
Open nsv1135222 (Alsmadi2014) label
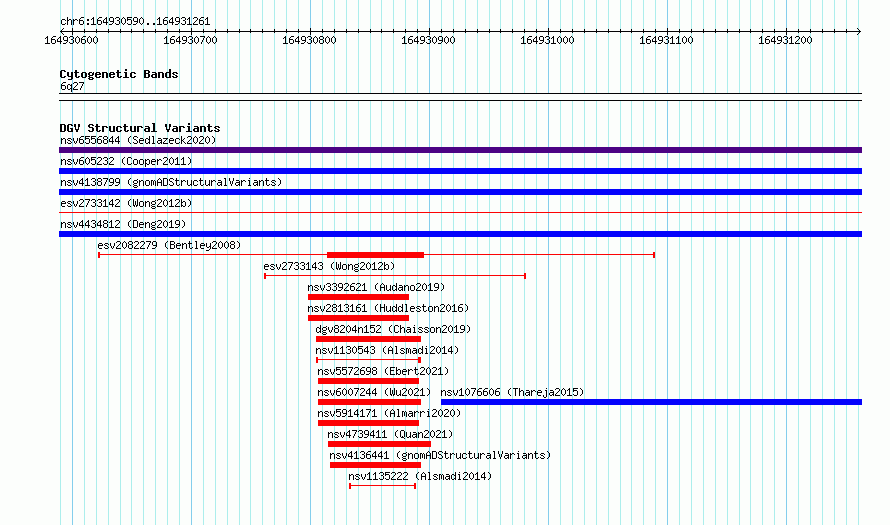point(420,476)
